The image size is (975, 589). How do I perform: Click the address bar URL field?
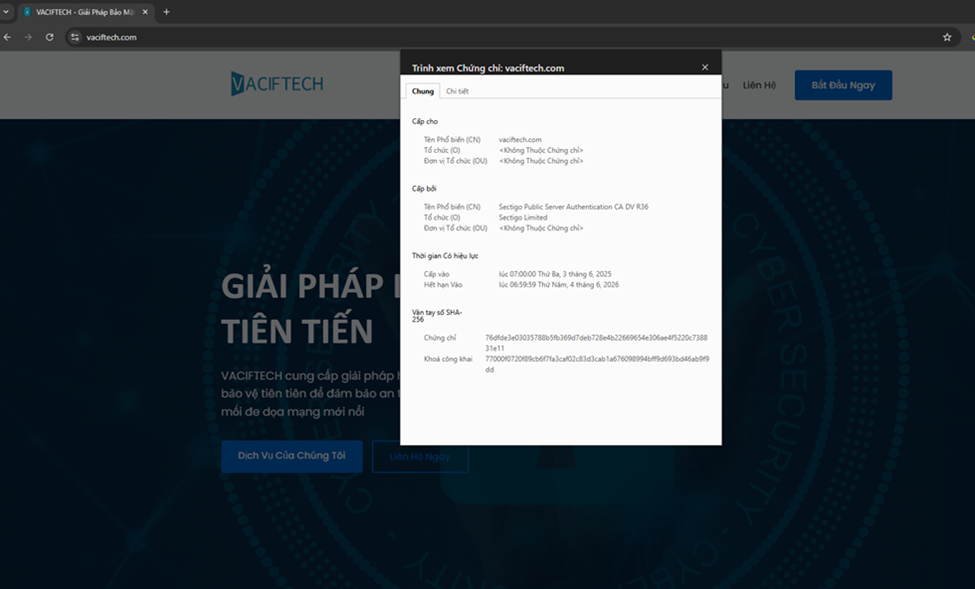[x=500, y=37]
